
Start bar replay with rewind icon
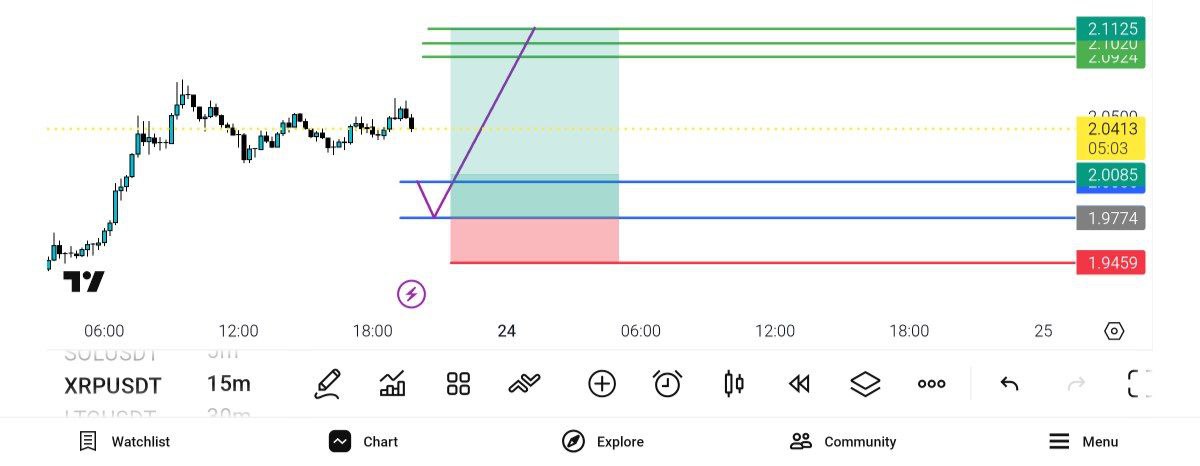(x=799, y=384)
